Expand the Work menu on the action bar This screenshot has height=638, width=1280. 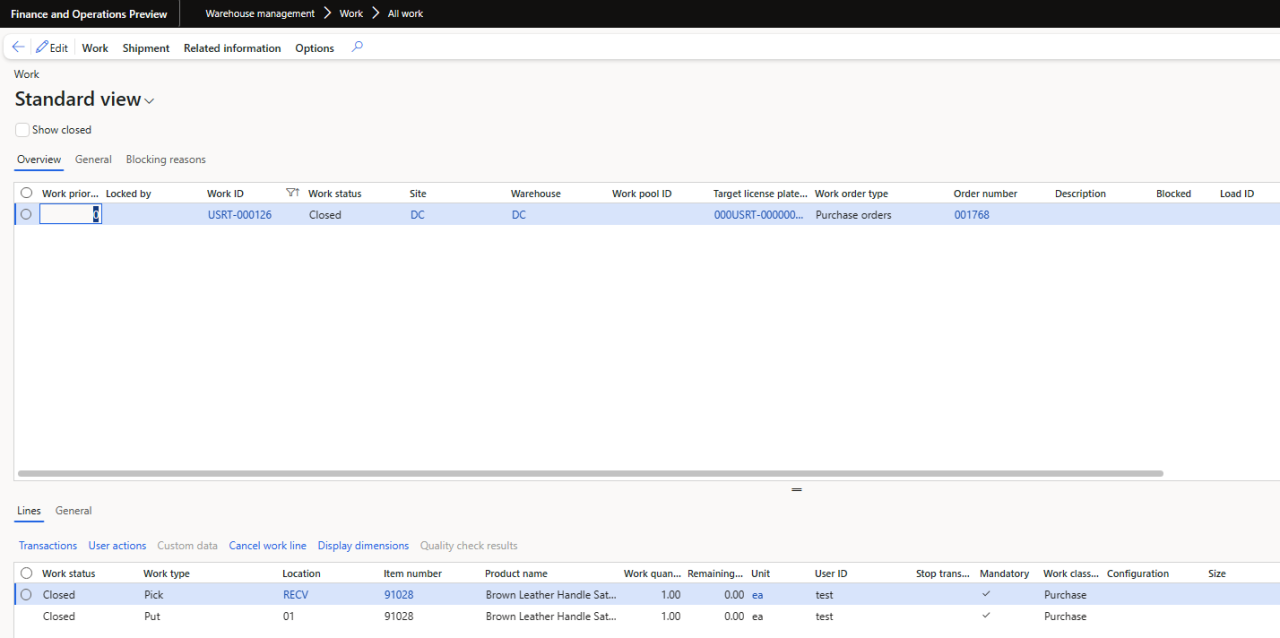94,47
